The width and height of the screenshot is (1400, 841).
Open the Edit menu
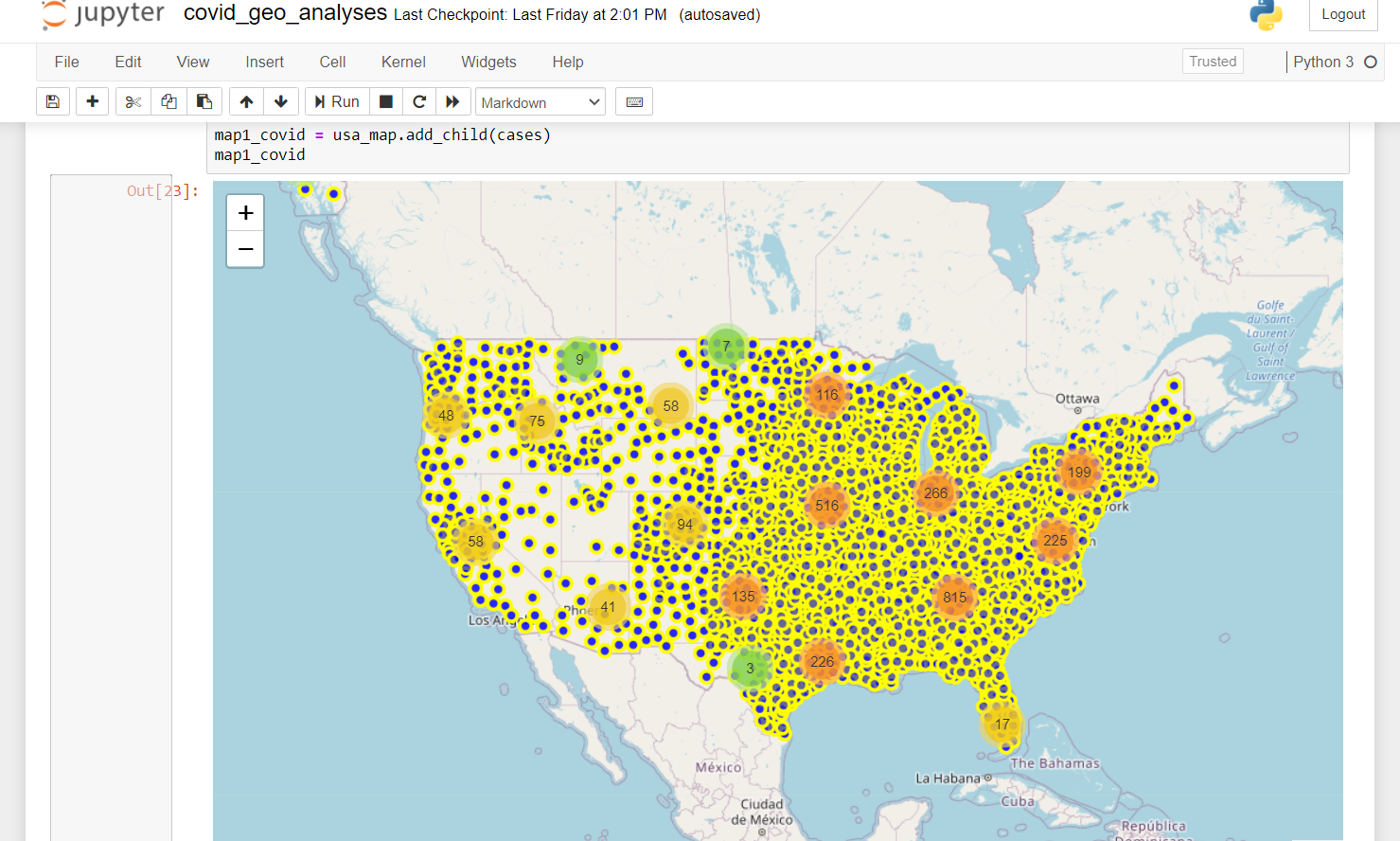tap(128, 62)
